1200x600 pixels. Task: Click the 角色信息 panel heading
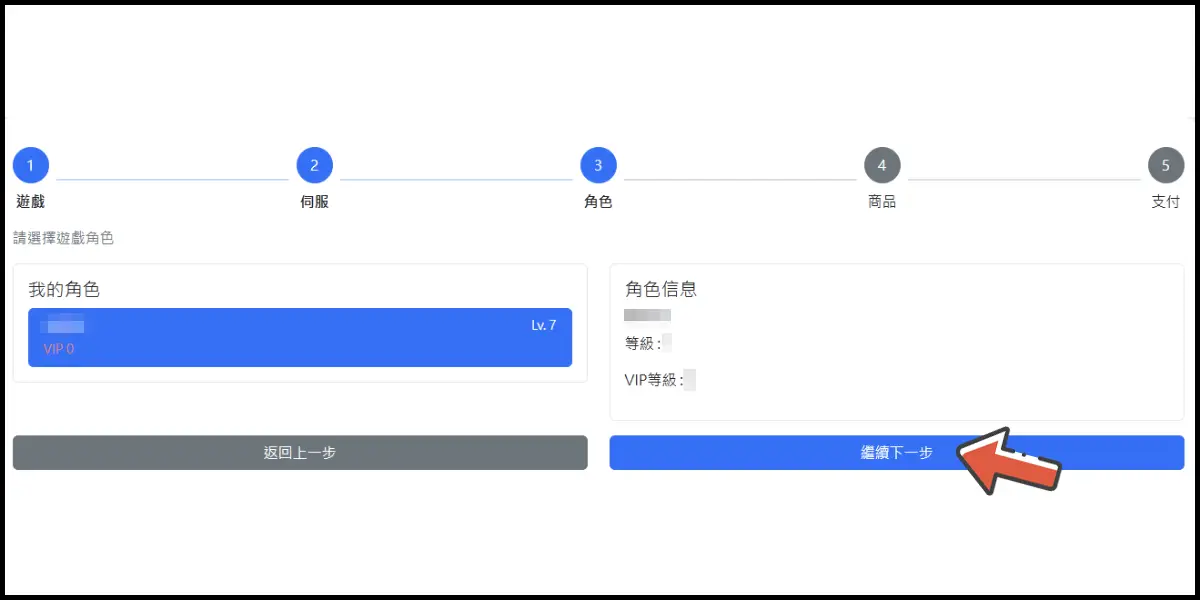click(661, 290)
